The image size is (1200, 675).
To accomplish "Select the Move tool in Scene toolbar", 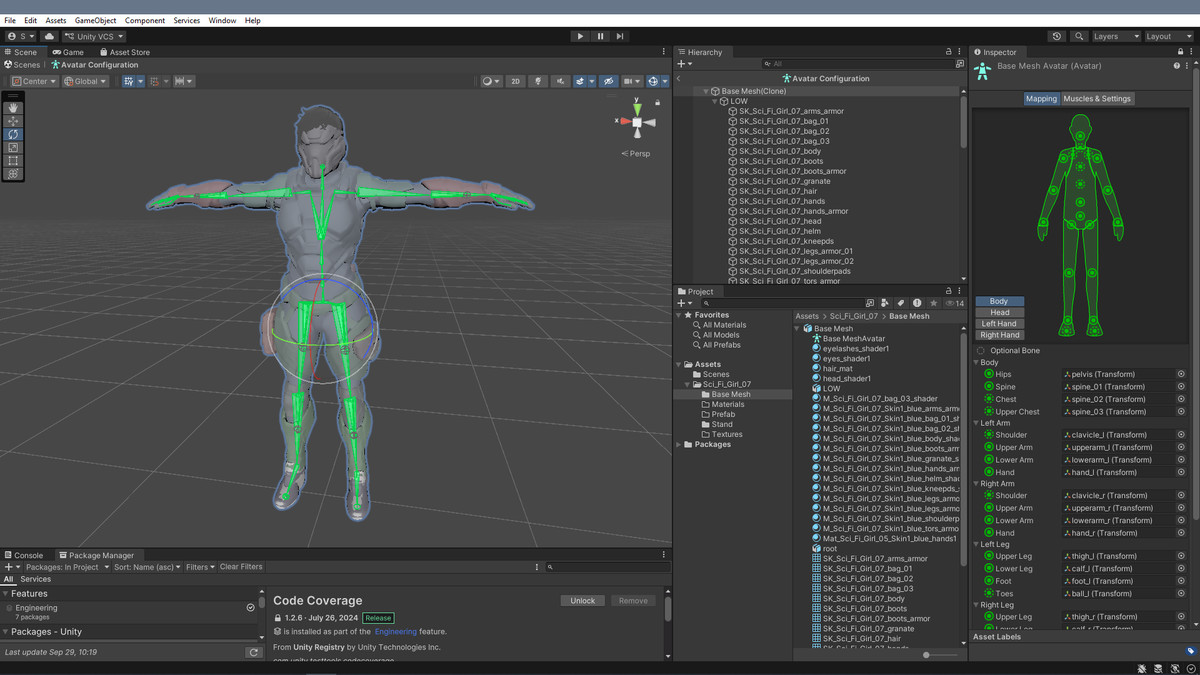I will pyautogui.click(x=13, y=121).
